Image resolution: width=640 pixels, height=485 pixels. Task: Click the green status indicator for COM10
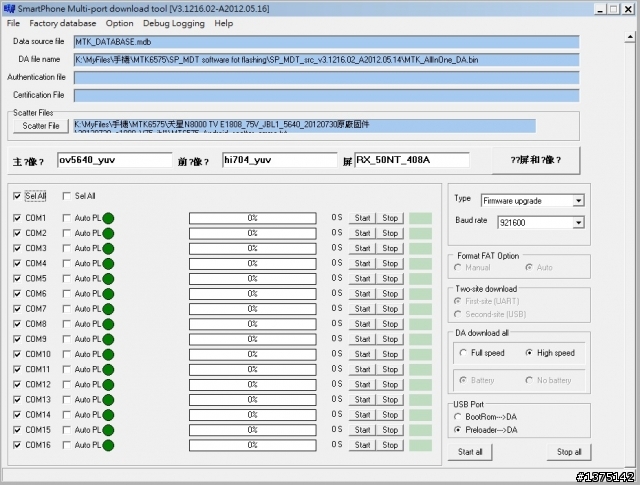click(108, 354)
